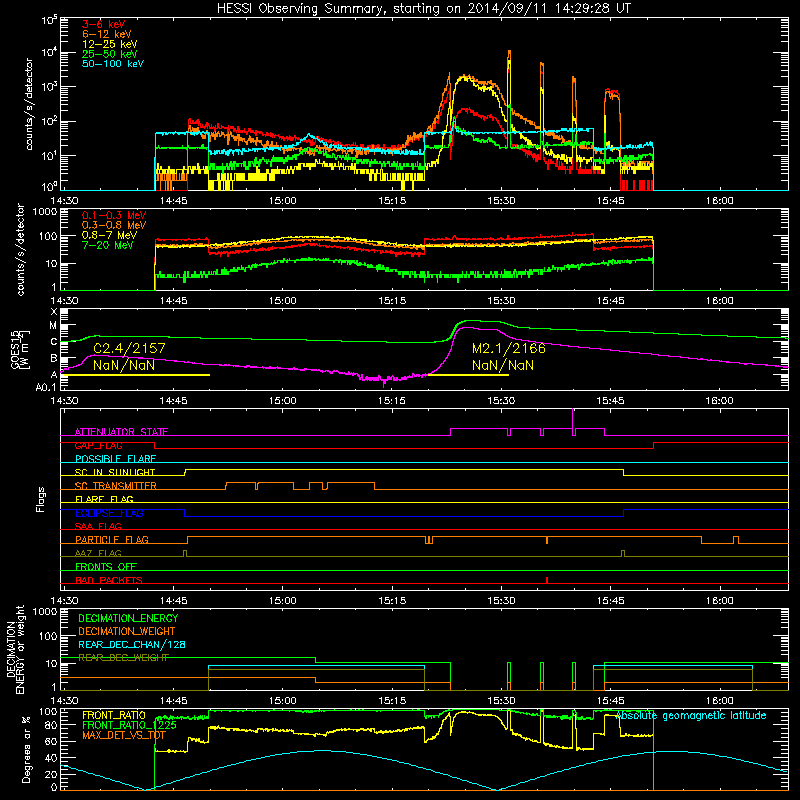Click the absolute geomagnetic latitude label
The image size is (800, 800).
(x=691, y=715)
